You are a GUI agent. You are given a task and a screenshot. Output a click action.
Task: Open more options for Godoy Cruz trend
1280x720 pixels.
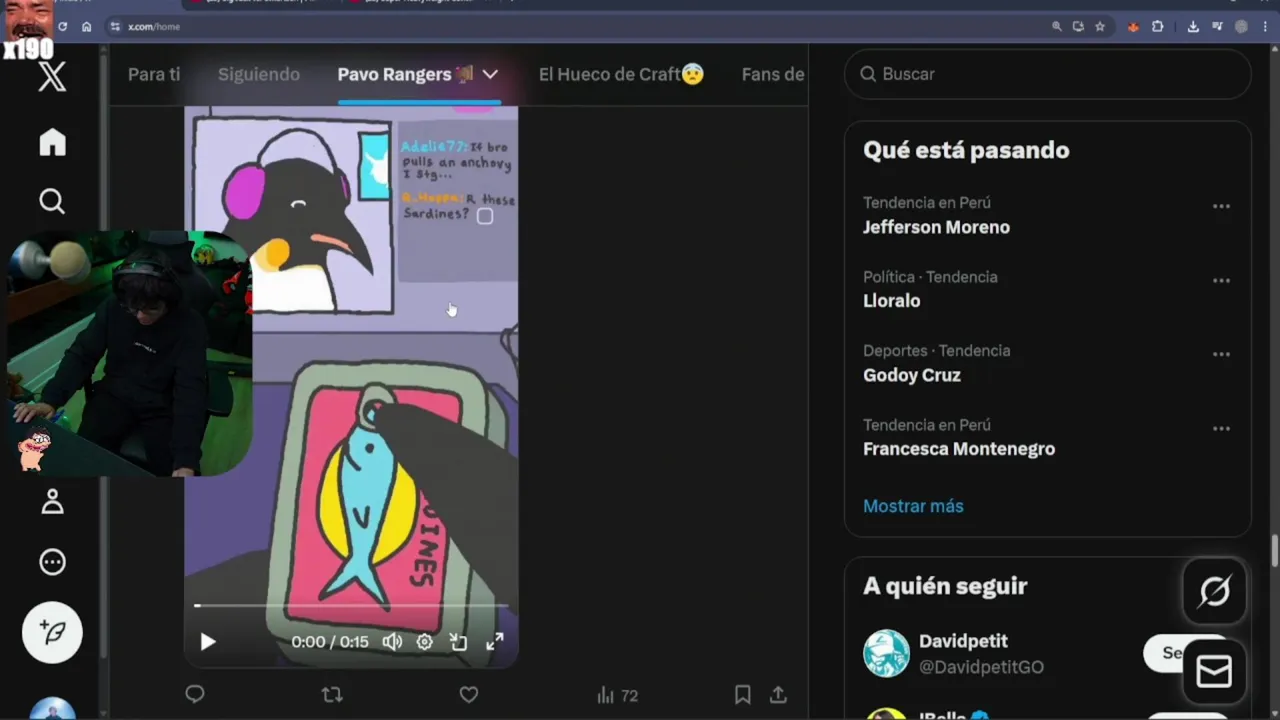(1221, 354)
